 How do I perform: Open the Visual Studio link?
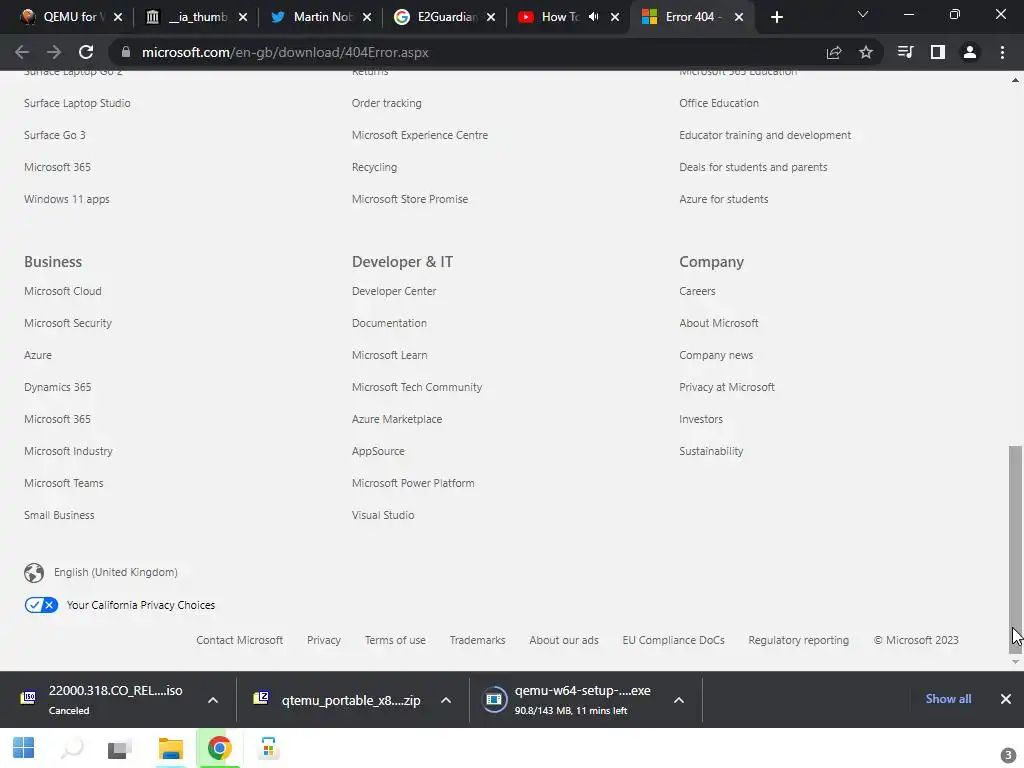[383, 515]
